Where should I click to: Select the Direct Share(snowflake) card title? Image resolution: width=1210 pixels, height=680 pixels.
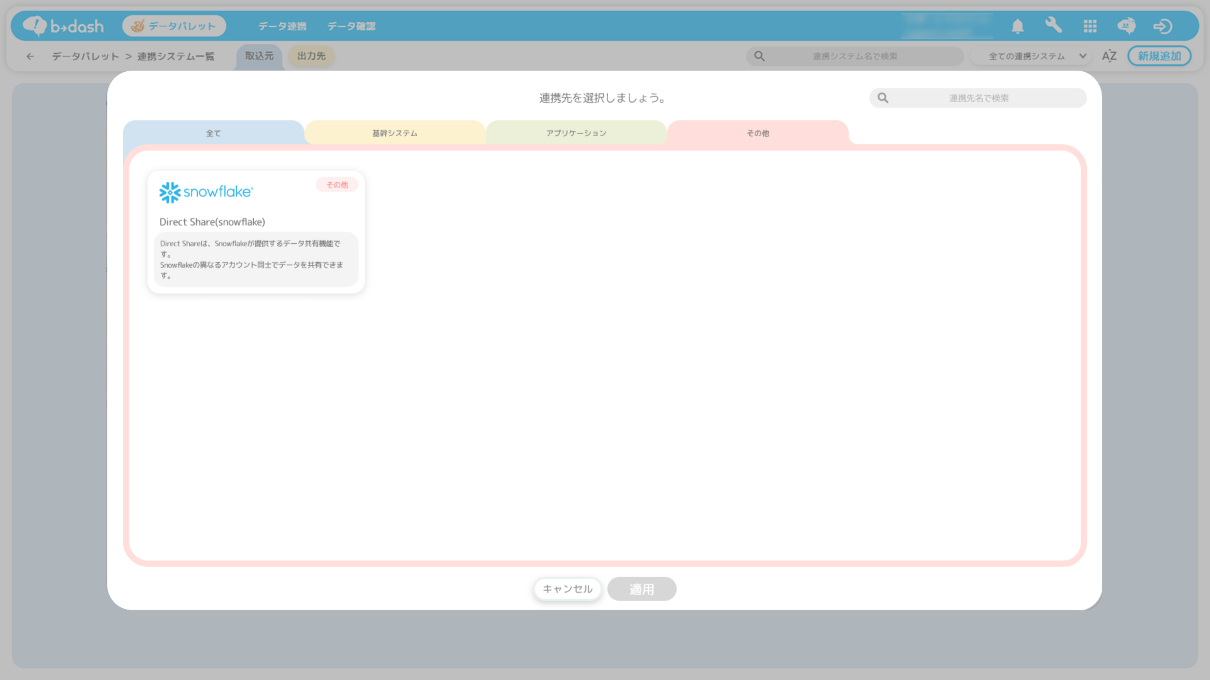click(212, 222)
